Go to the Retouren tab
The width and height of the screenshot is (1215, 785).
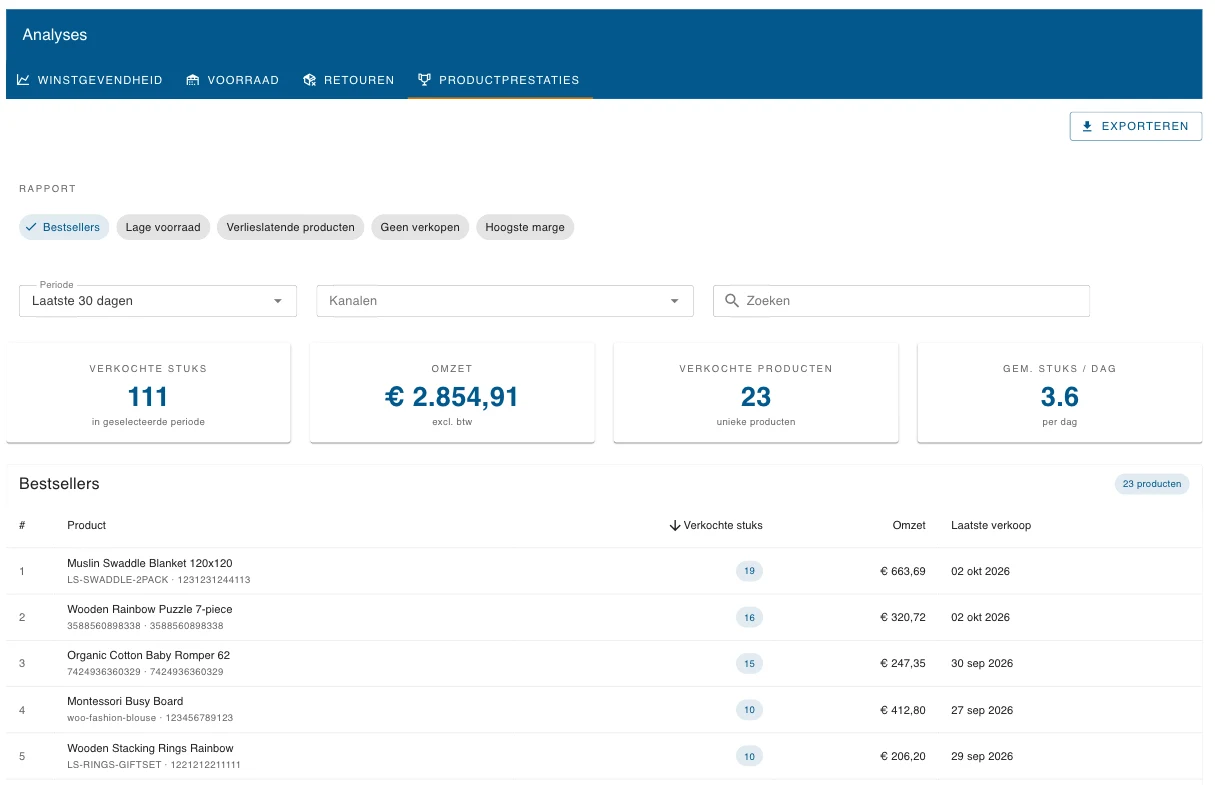349,80
